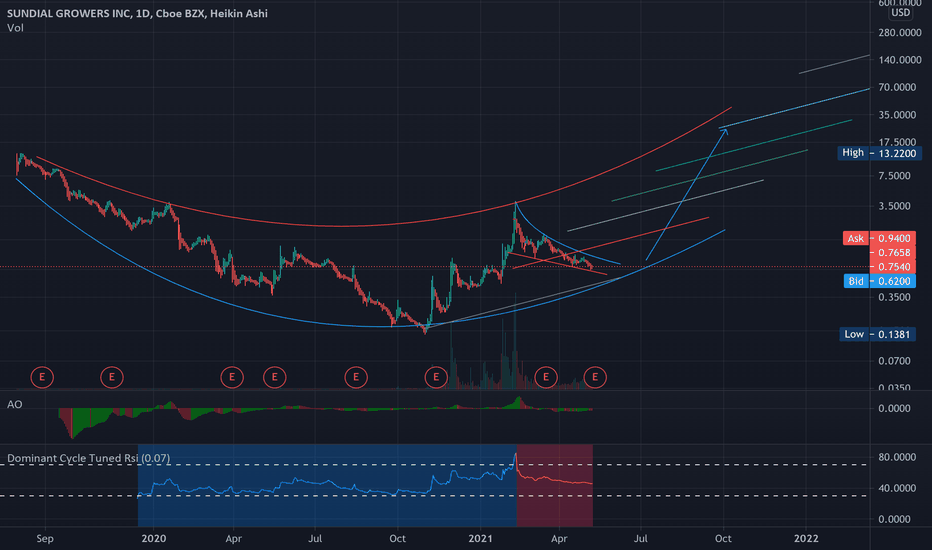Click the 35.0000 price axis value
Viewport: 932px width, 550px height.
point(897,115)
